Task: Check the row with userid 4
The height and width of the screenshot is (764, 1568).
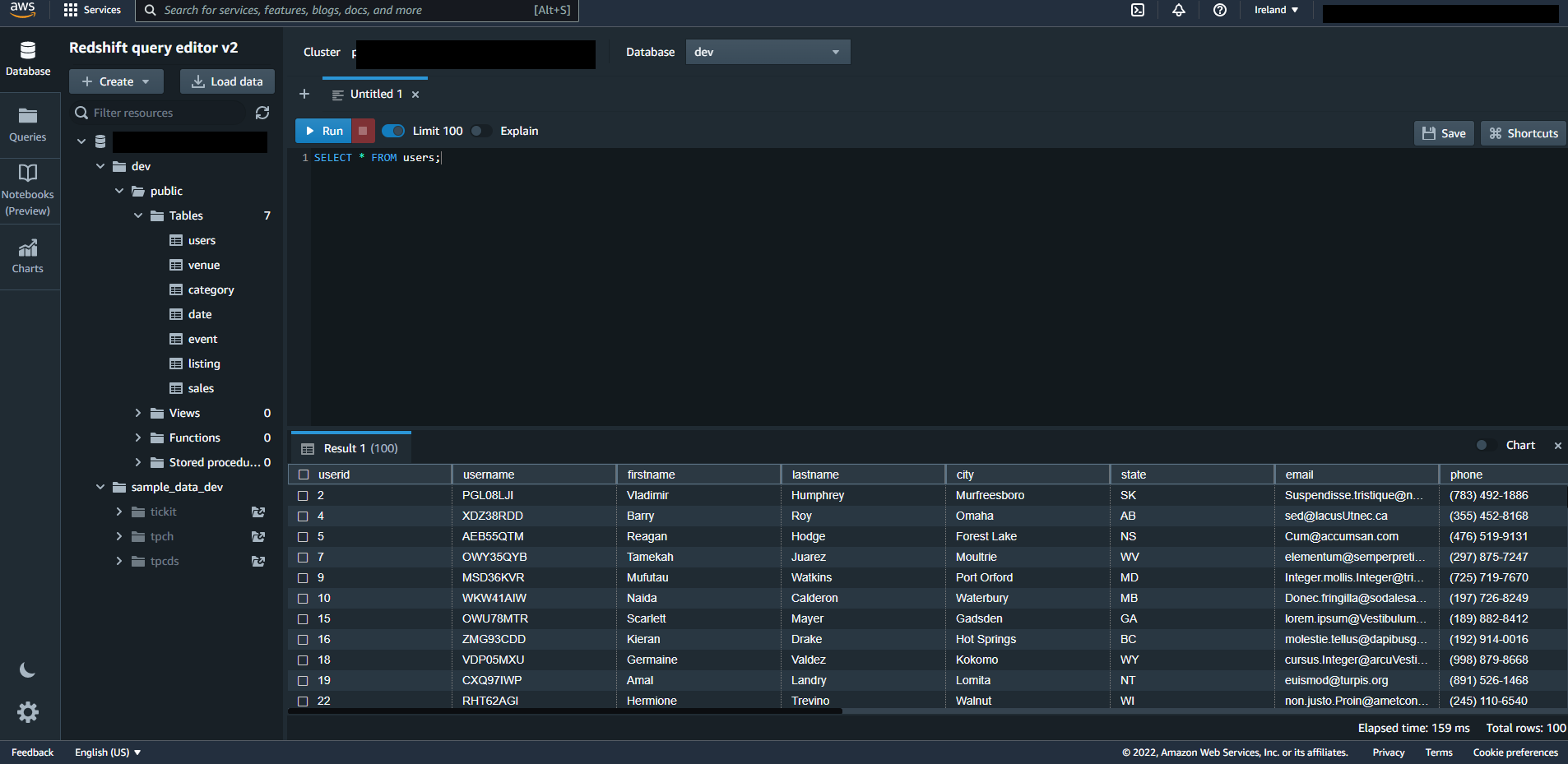Action: tap(303, 516)
